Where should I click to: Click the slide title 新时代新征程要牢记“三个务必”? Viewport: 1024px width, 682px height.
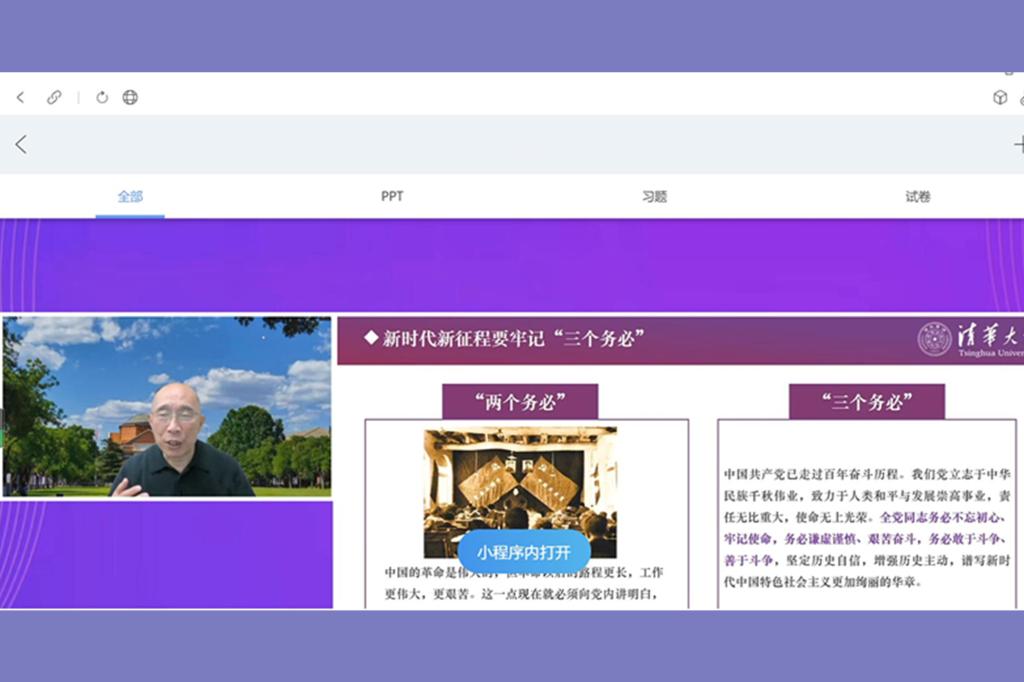point(512,339)
